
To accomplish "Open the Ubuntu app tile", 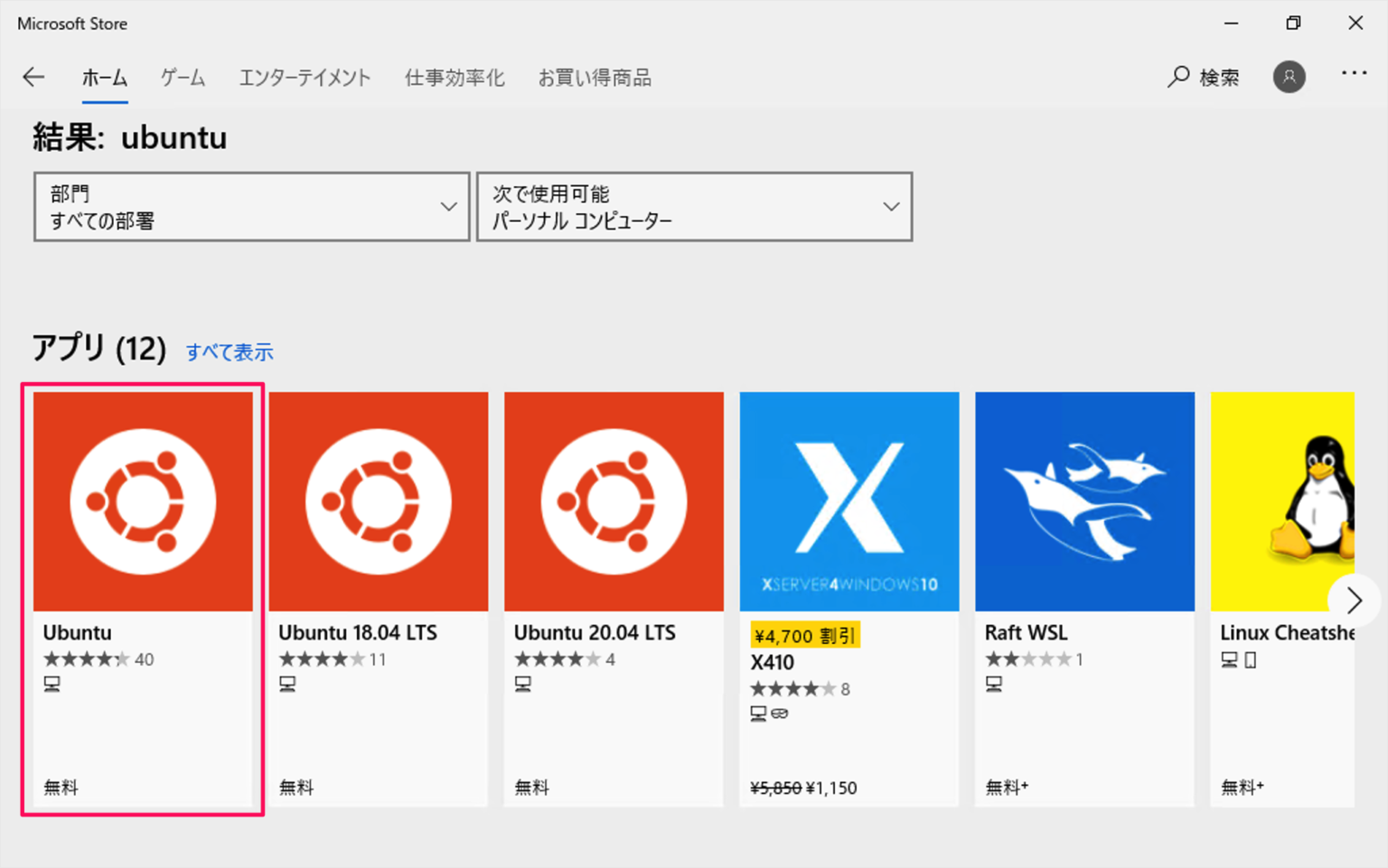I will tap(143, 500).
